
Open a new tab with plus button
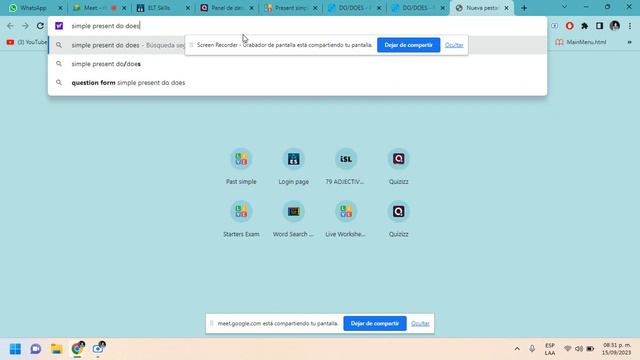(524, 8)
